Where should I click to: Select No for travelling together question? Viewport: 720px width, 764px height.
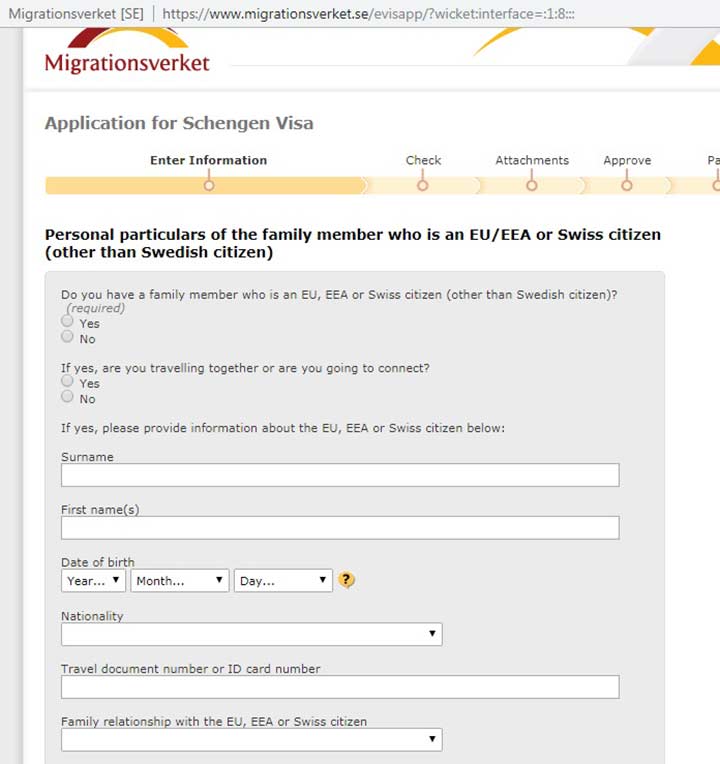pyautogui.click(x=67, y=397)
